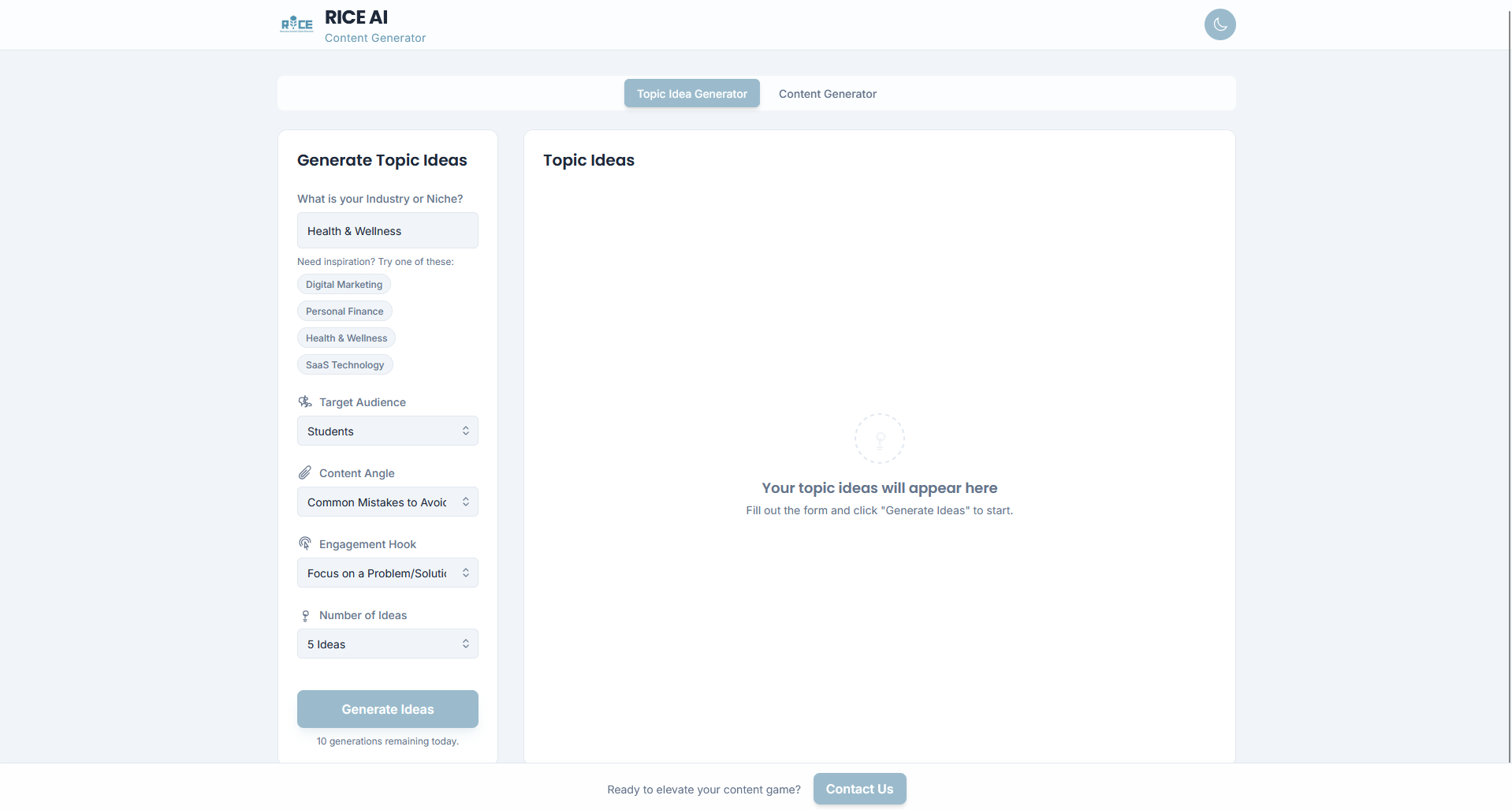Click the Content Angle paperclip icon

pos(305,473)
